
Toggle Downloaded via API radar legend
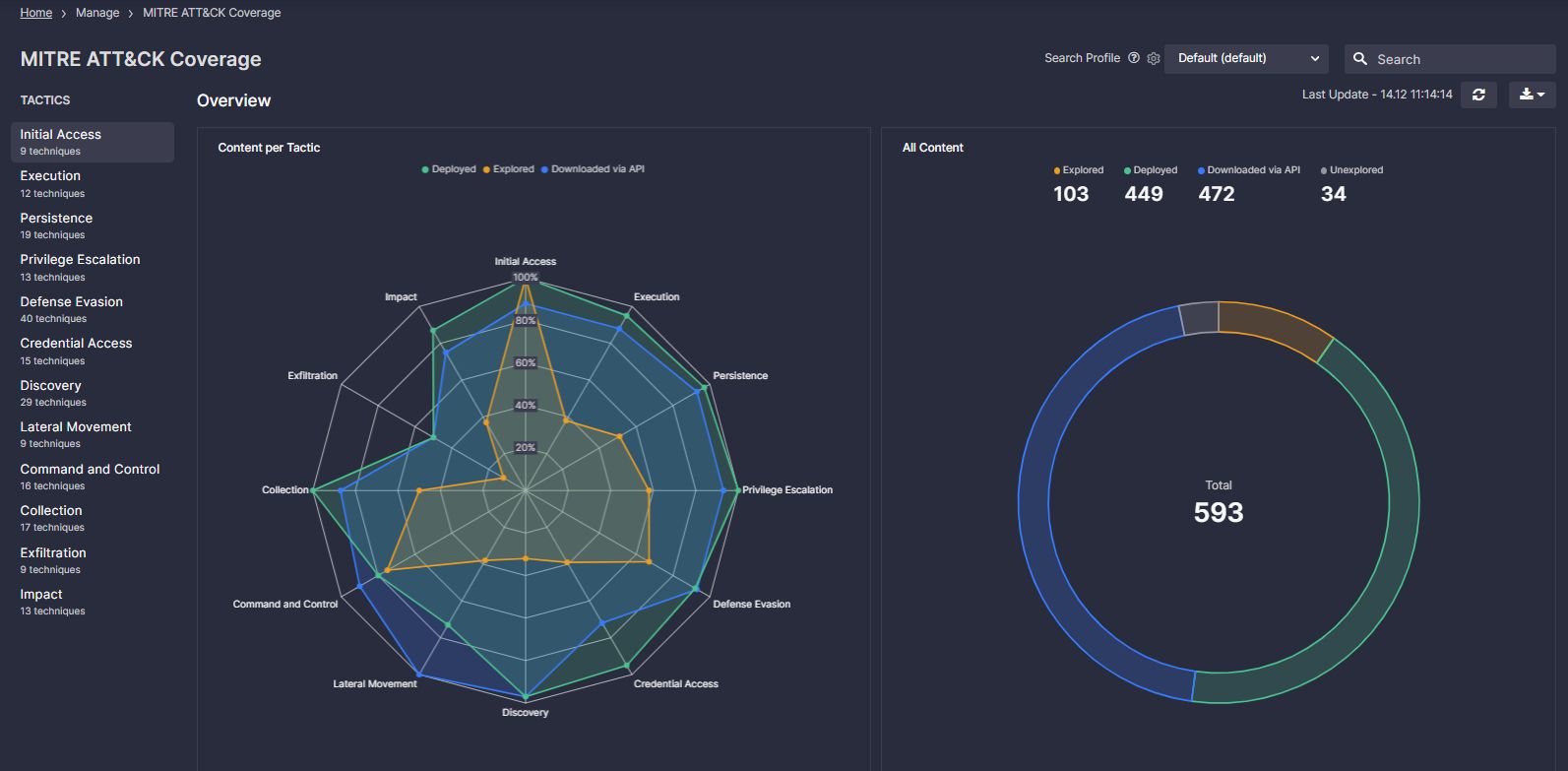[593, 169]
